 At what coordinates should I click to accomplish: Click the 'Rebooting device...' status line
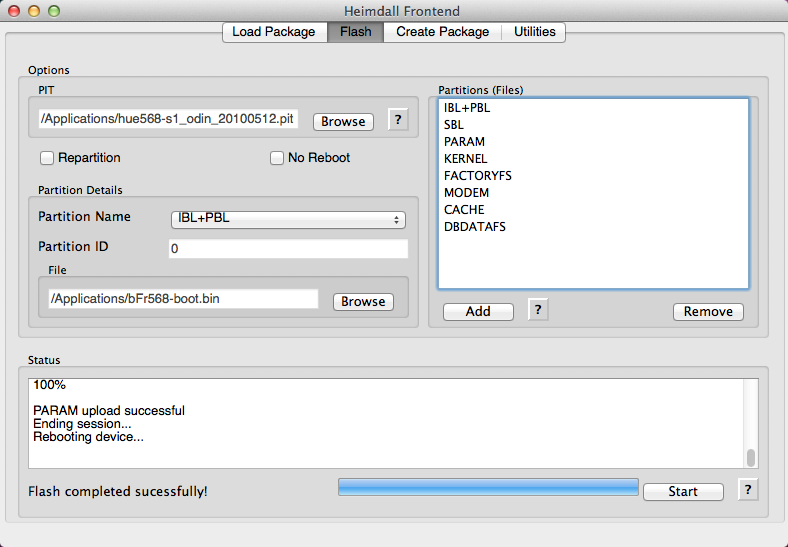pyautogui.click(x=88, y=437)
